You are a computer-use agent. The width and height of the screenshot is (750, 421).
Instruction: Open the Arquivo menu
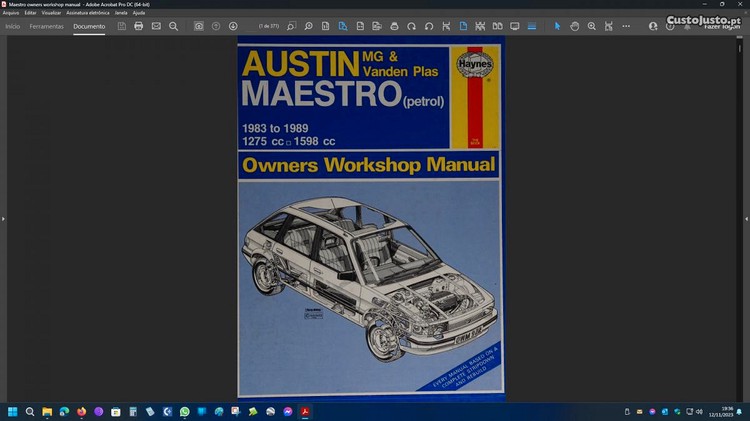pos(11,13)
